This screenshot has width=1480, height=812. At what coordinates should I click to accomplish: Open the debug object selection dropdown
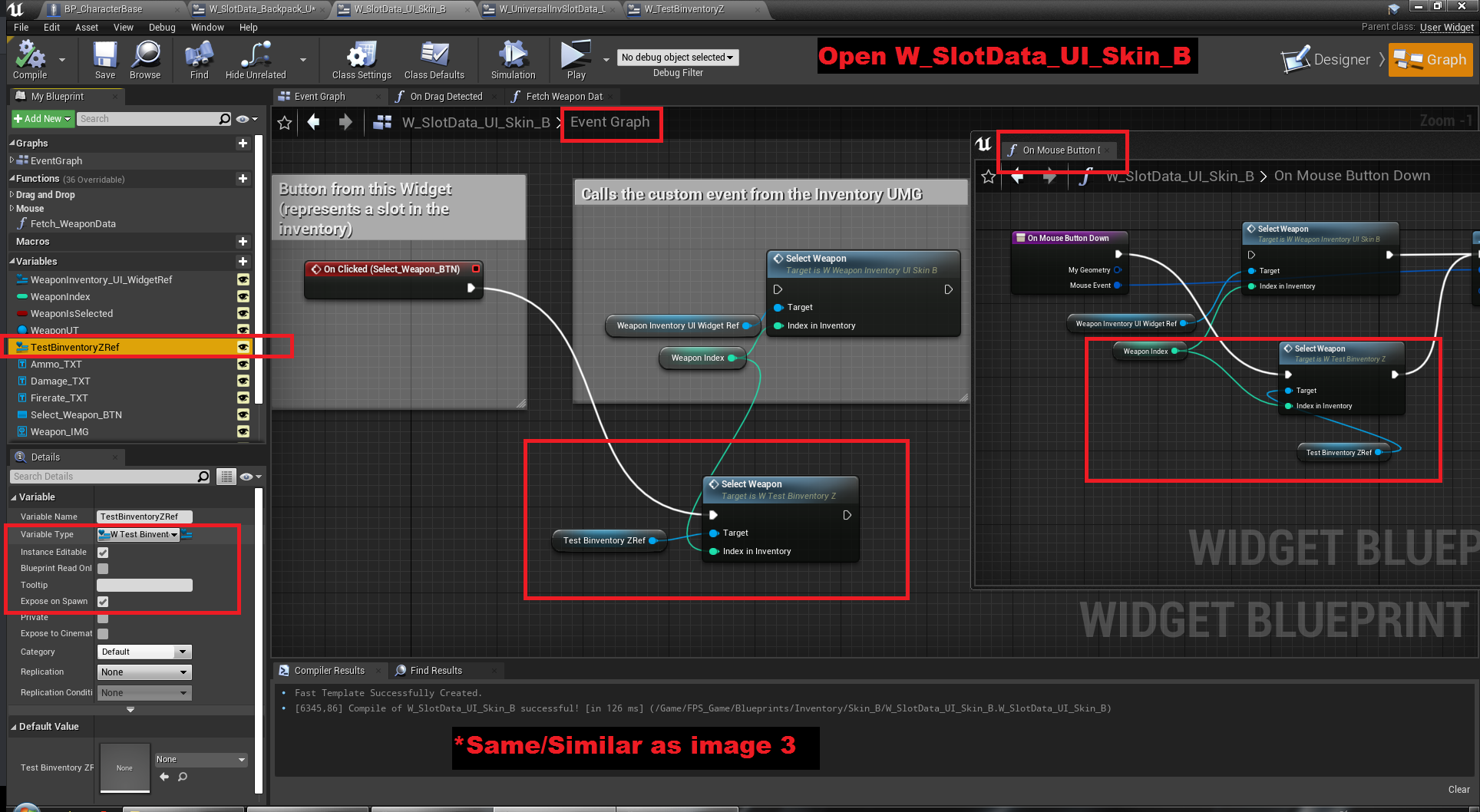click(677, 58)
